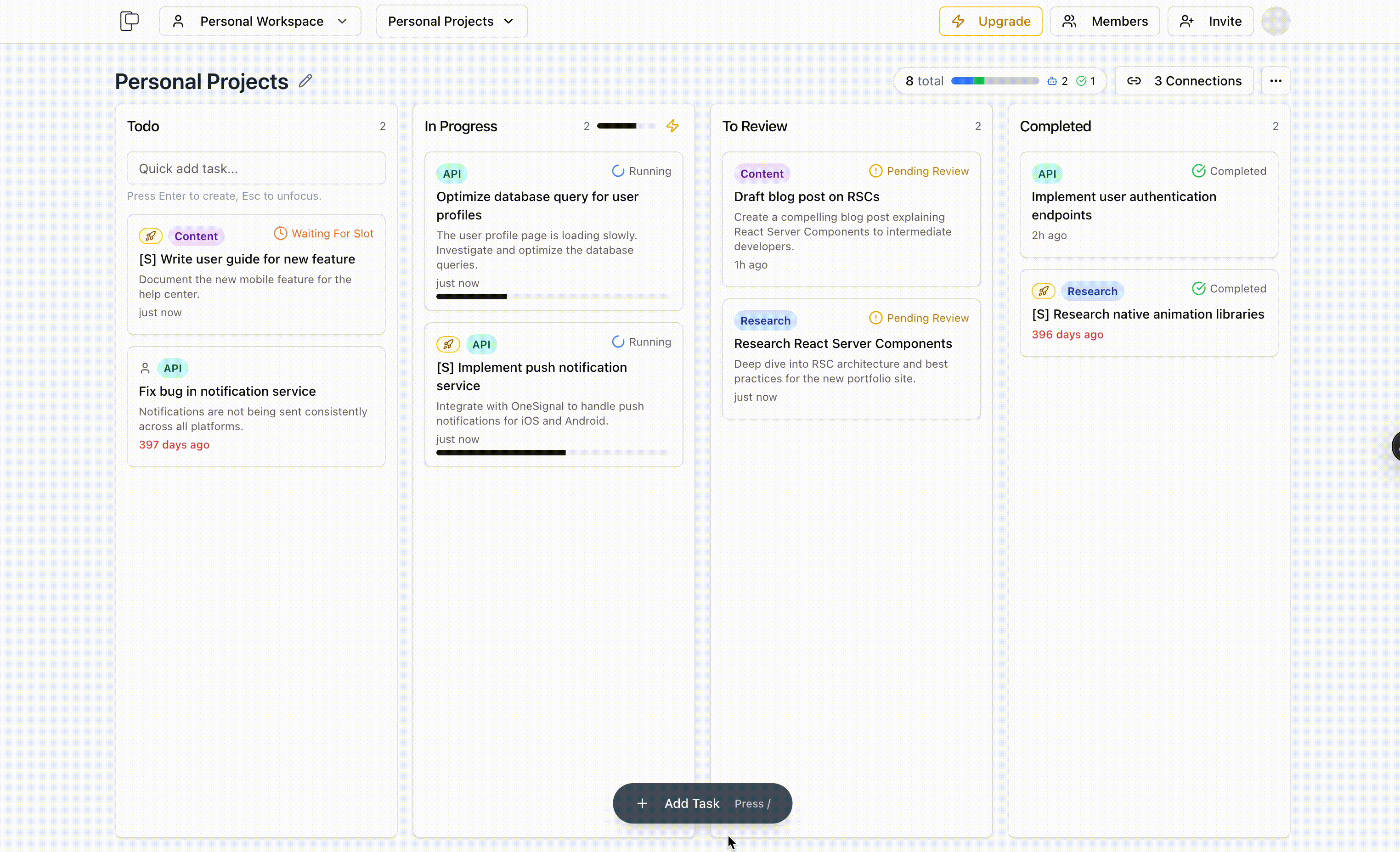Click rocket icon on Write user guide card
The image size is (1400, 852).
[151, 235]
